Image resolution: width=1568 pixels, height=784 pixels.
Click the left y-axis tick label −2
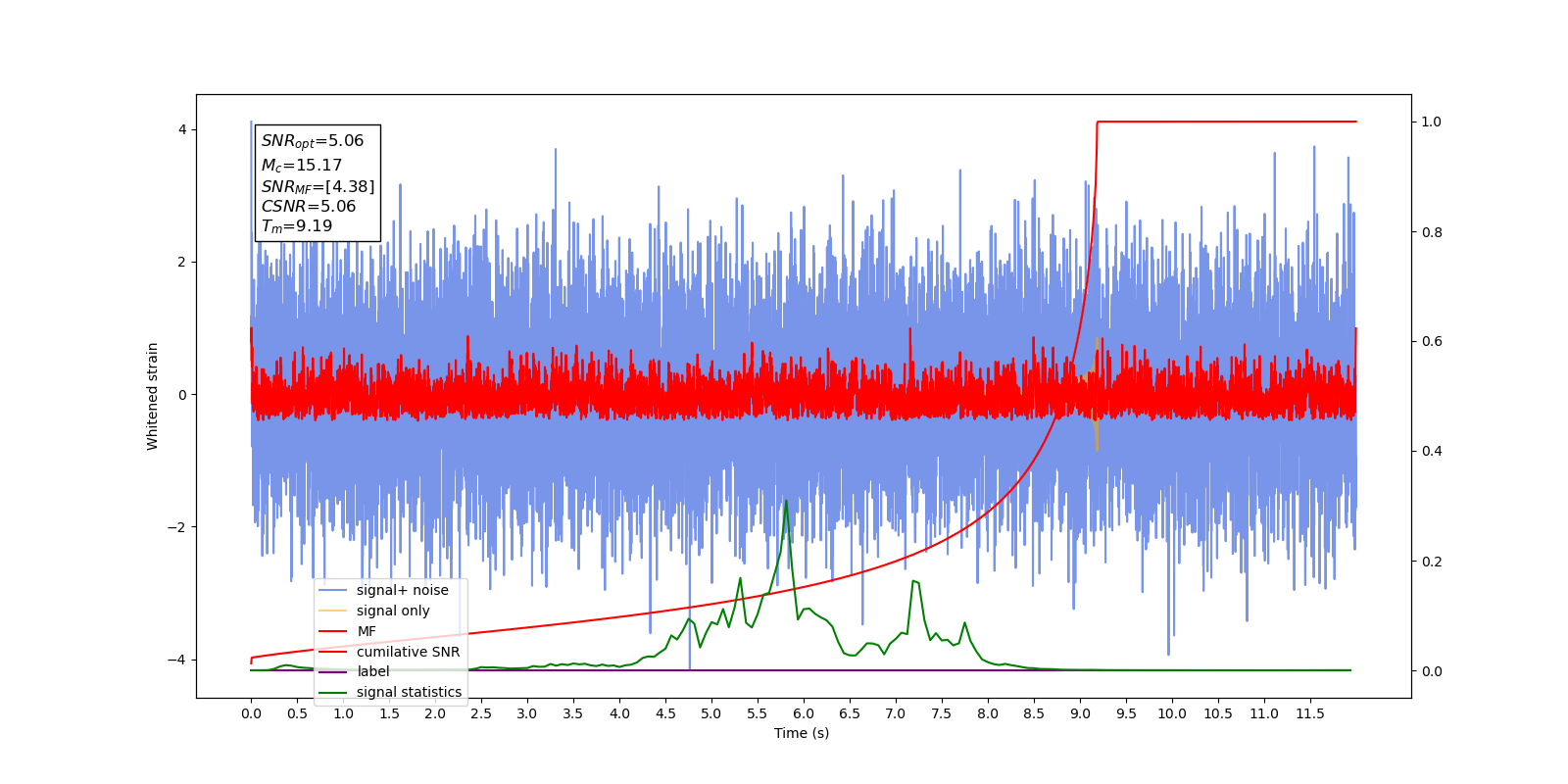tap(177, 527)
